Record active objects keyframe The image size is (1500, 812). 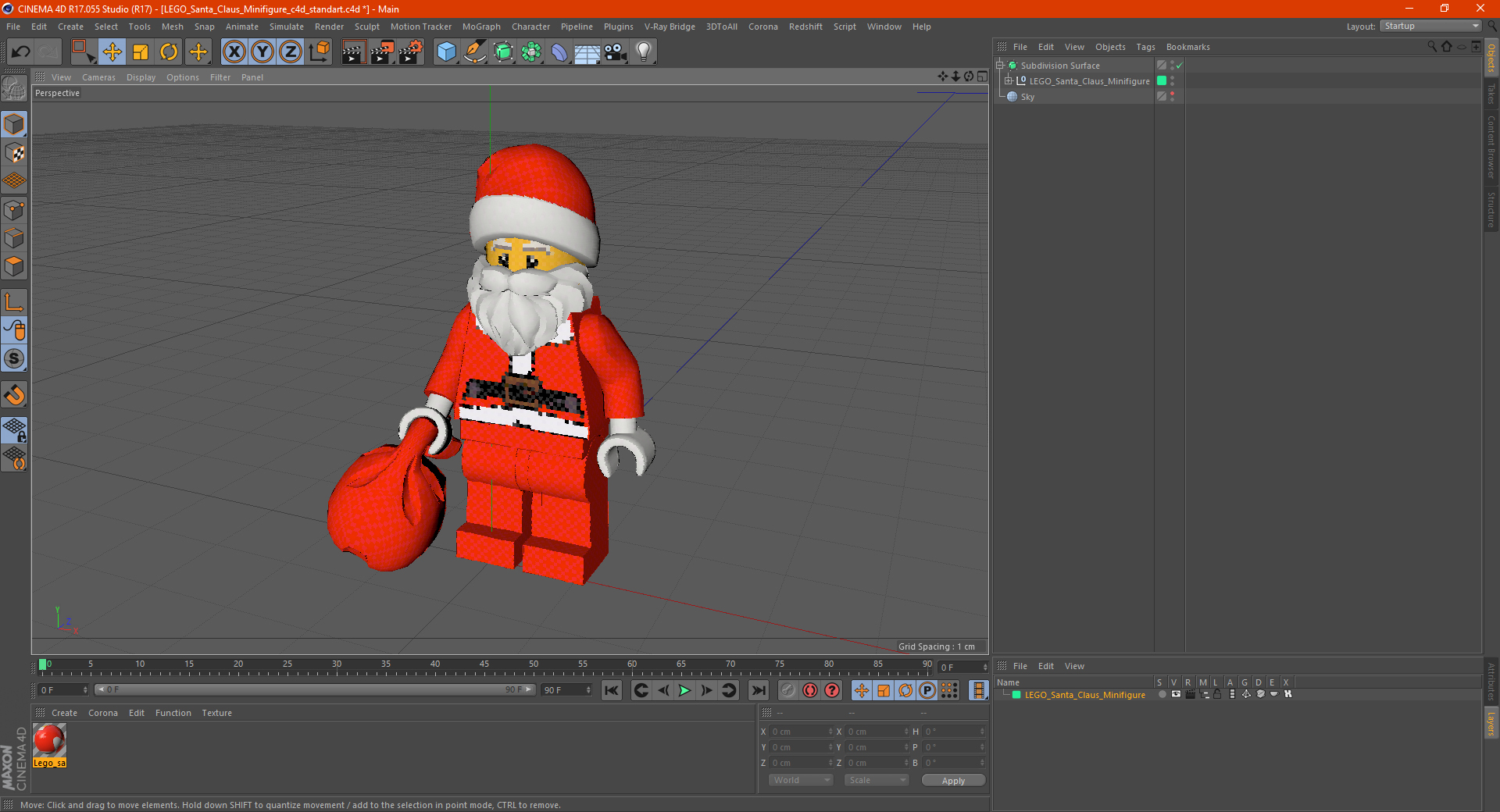click(x=788, y=690)
